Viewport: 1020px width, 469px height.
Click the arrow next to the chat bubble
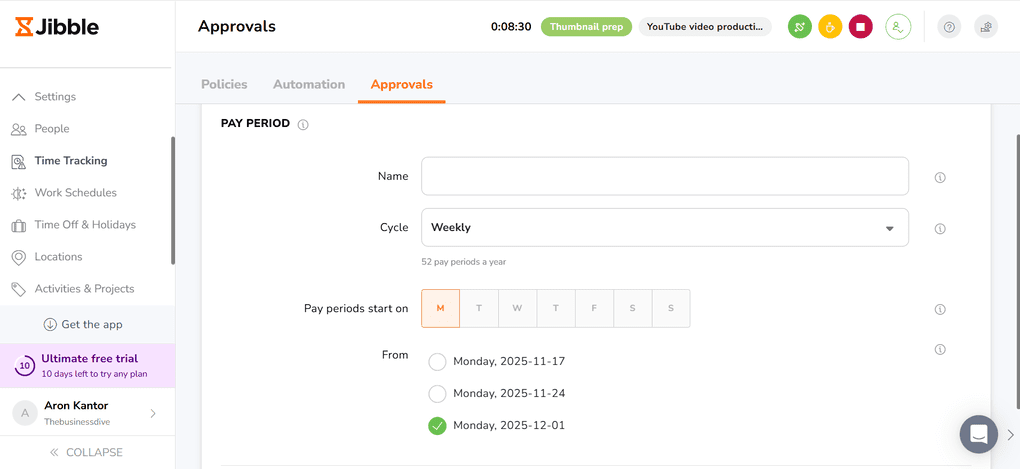click(x=1010, y=435)
